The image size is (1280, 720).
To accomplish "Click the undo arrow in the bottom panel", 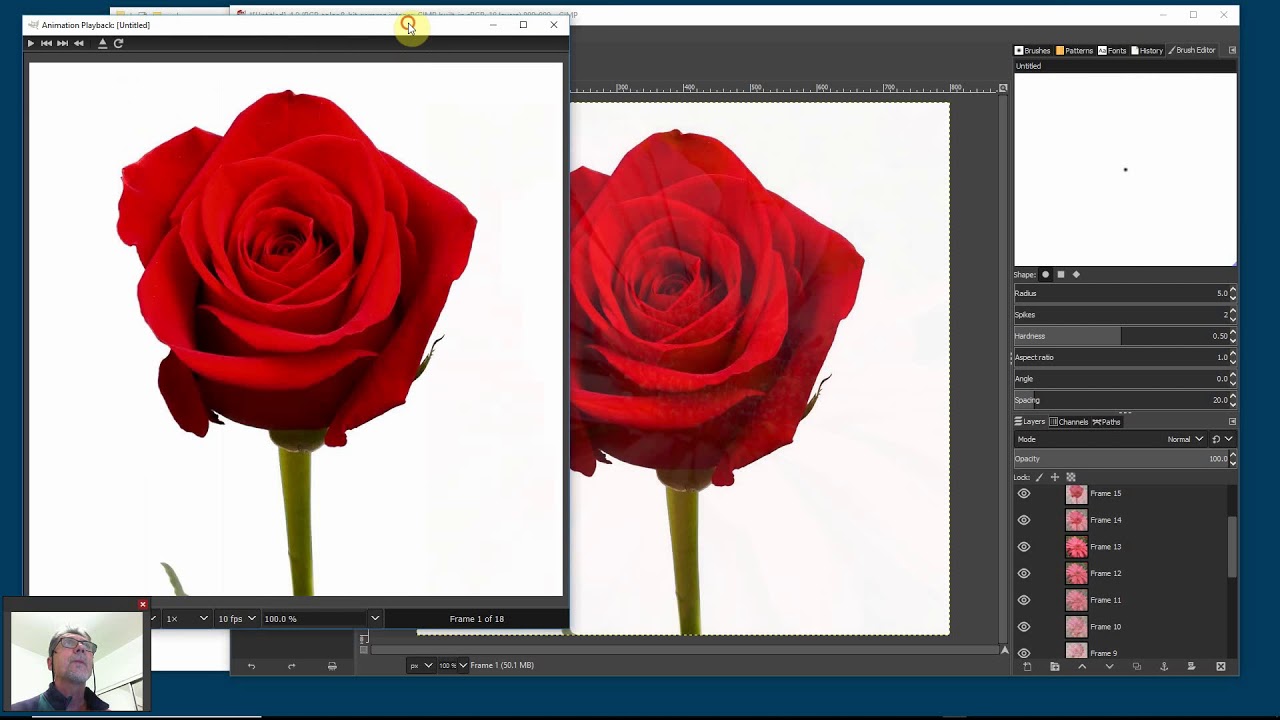I will pos(251,667).
